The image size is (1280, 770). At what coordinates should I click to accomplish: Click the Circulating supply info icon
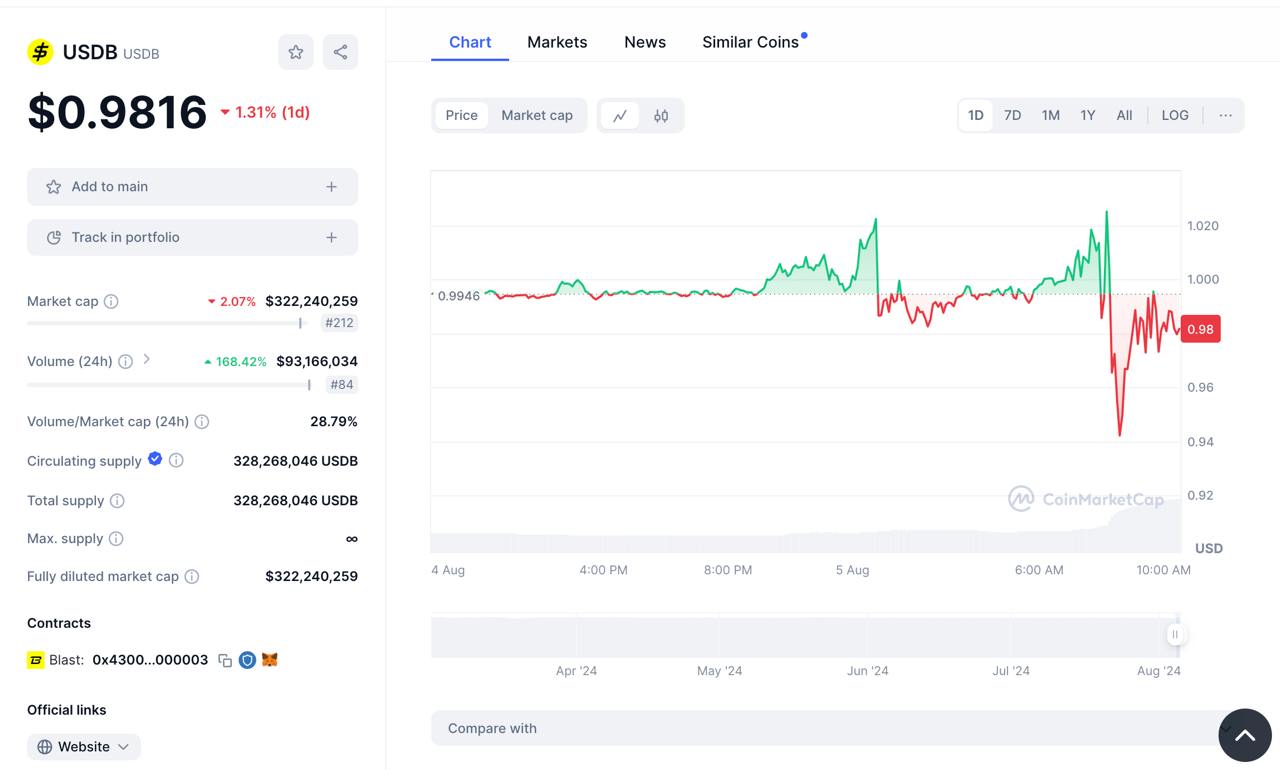tap(176, 461)
